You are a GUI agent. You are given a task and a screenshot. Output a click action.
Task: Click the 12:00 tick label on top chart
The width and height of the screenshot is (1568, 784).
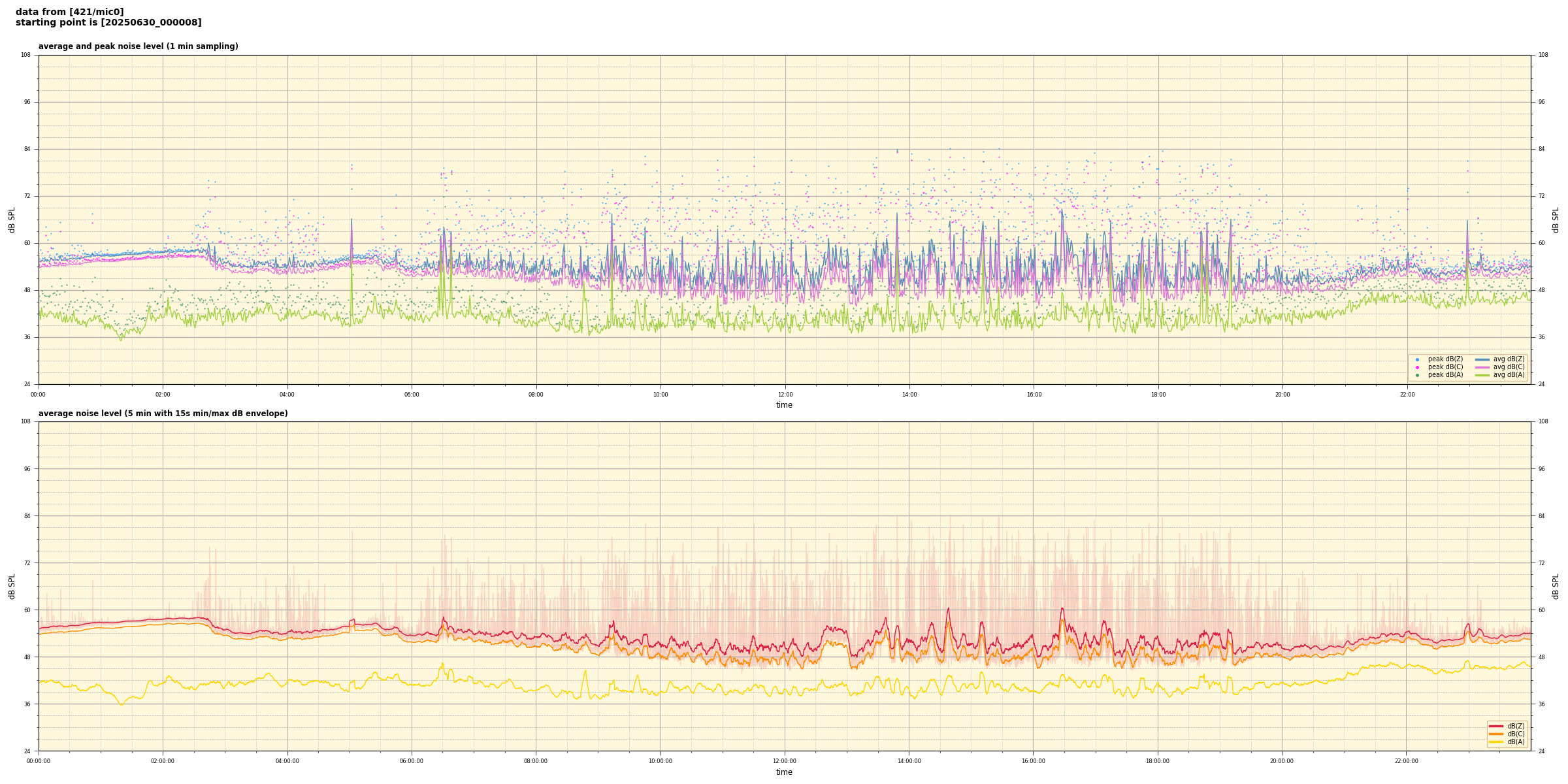785,395
